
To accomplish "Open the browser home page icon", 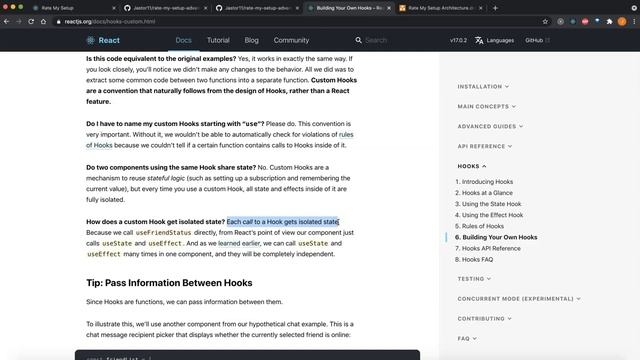I will point(43,22).
